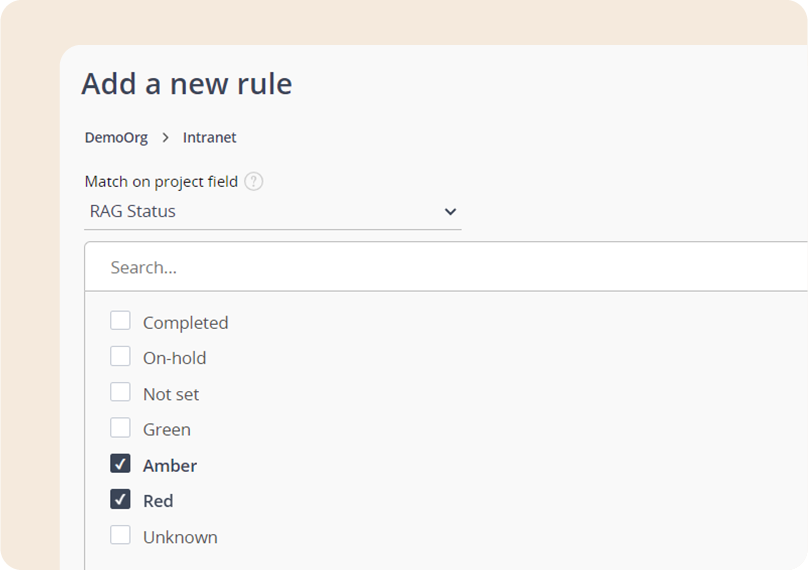
Task: Click the help icon beside Match on project field
Action: [x=254, y=181]
